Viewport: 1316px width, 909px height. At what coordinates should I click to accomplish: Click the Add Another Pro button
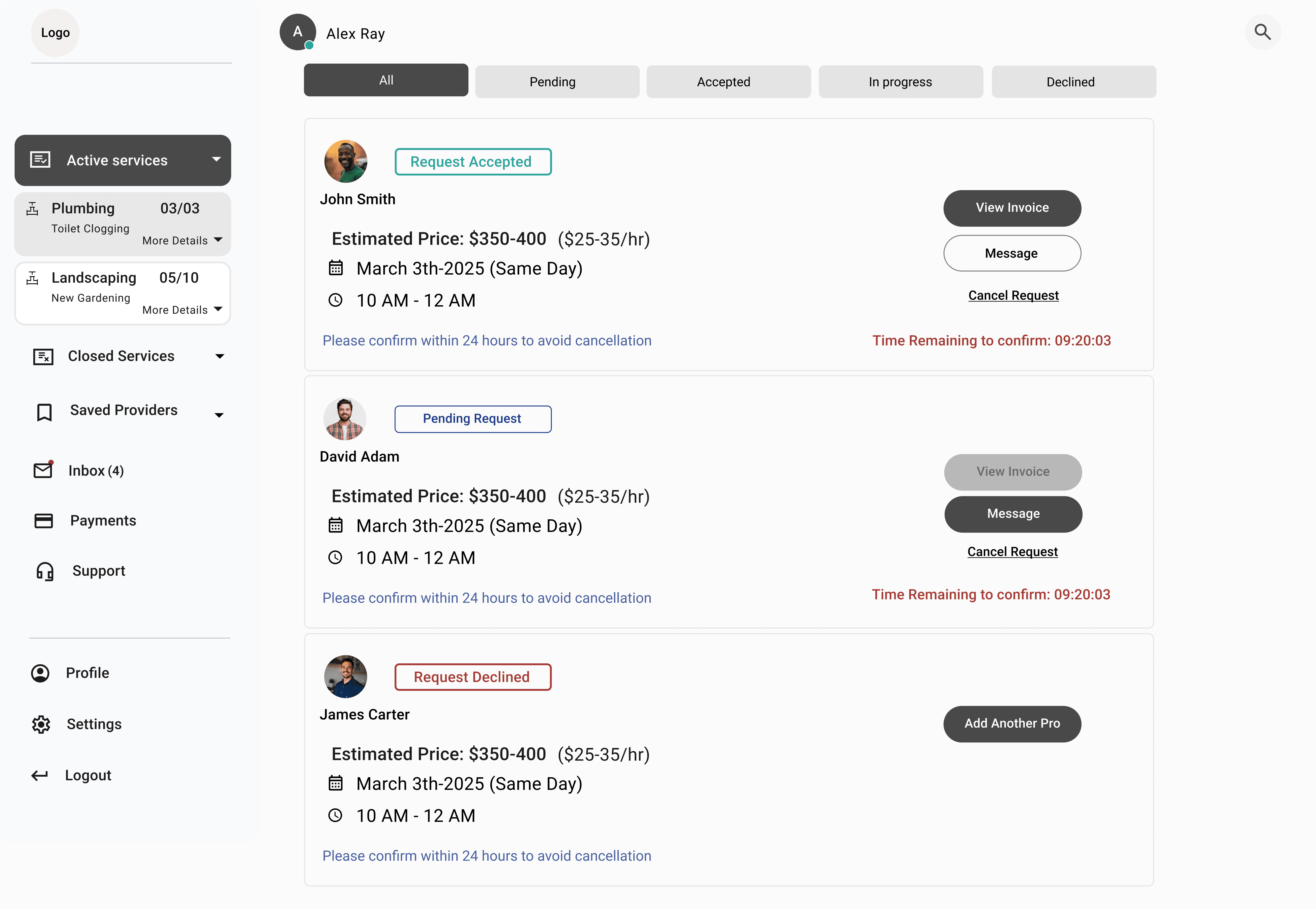[x=1012, y=723]
